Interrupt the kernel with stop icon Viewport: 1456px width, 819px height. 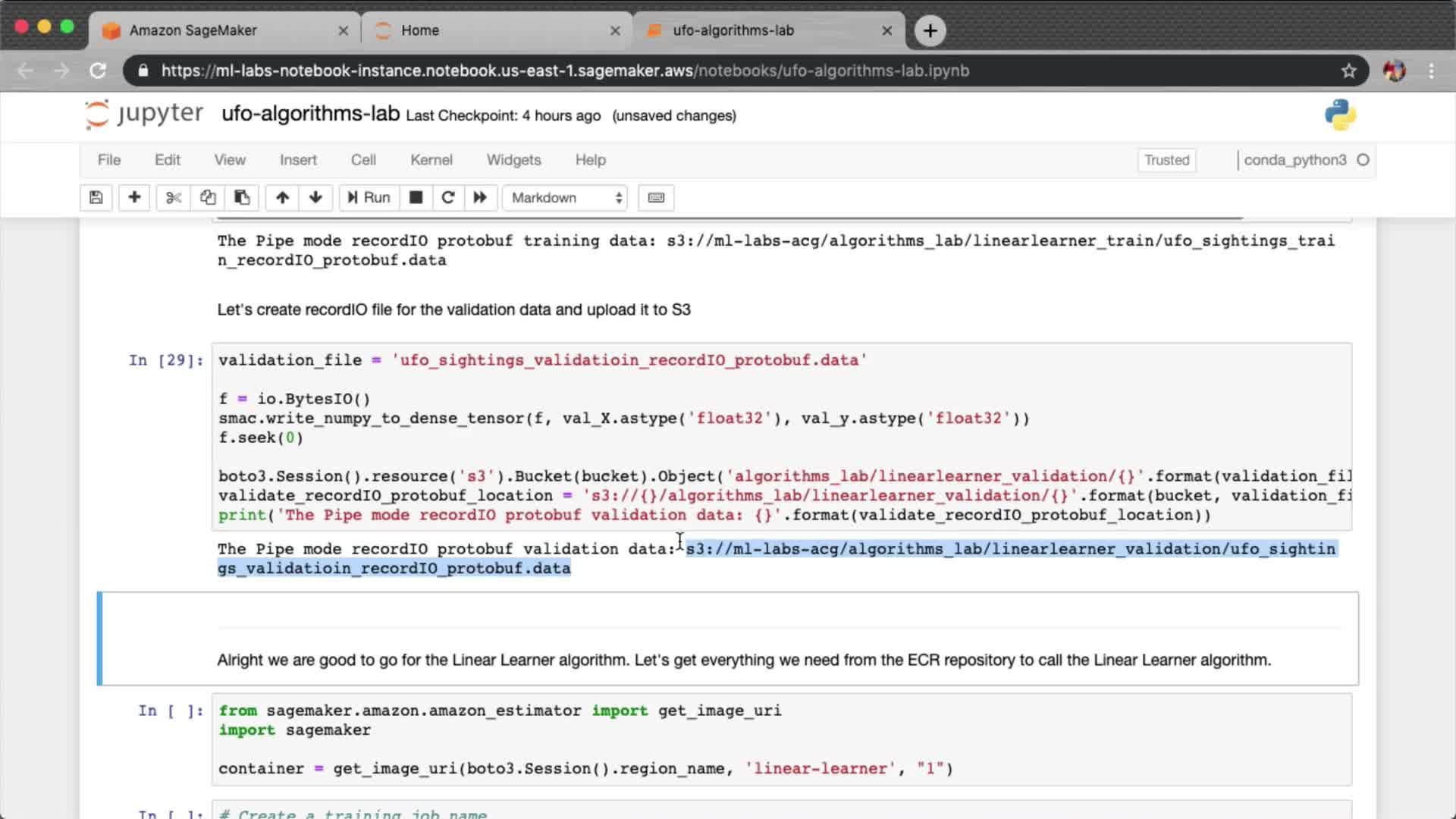pos(416,197)
